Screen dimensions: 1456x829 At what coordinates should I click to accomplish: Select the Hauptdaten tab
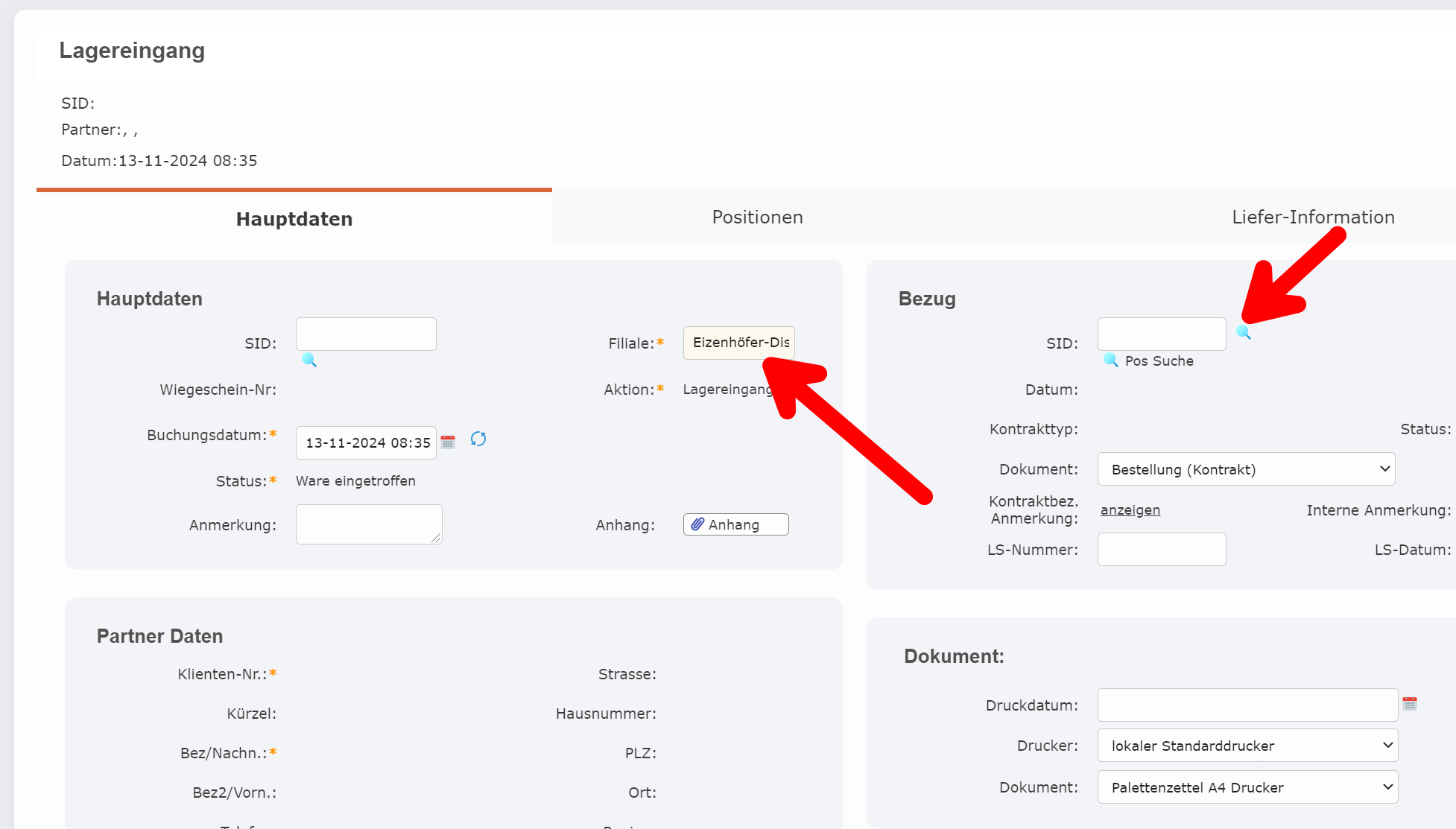pyautogui.click(x=294, y=218)
